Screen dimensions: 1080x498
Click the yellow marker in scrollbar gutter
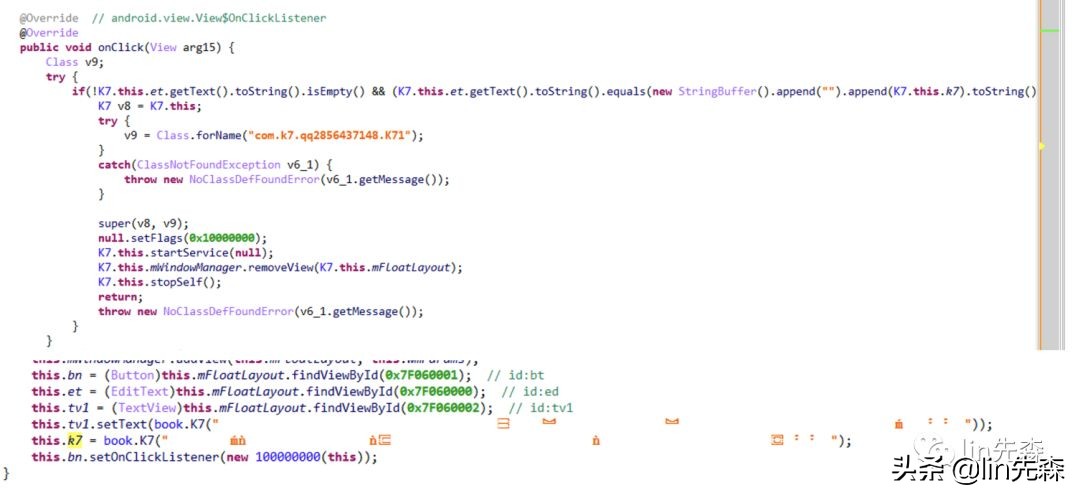point(1042,146)
